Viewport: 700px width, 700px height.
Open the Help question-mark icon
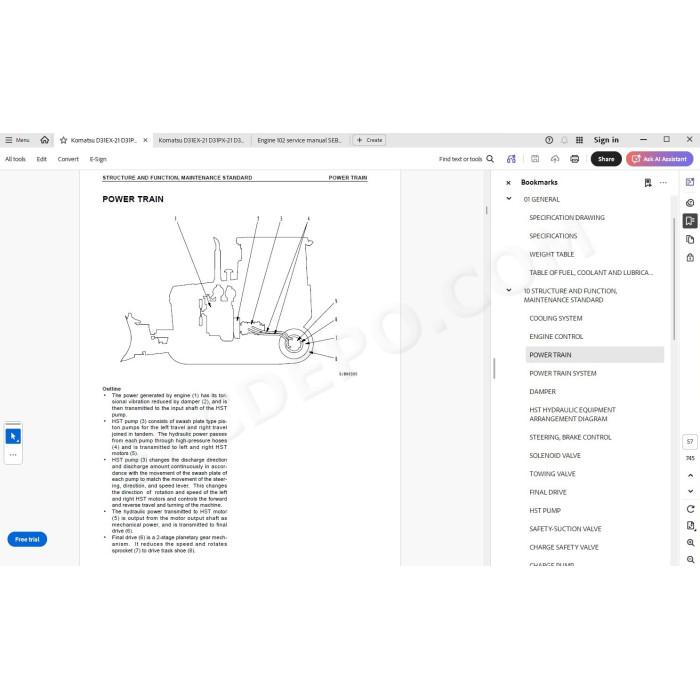tap(549, 140)
